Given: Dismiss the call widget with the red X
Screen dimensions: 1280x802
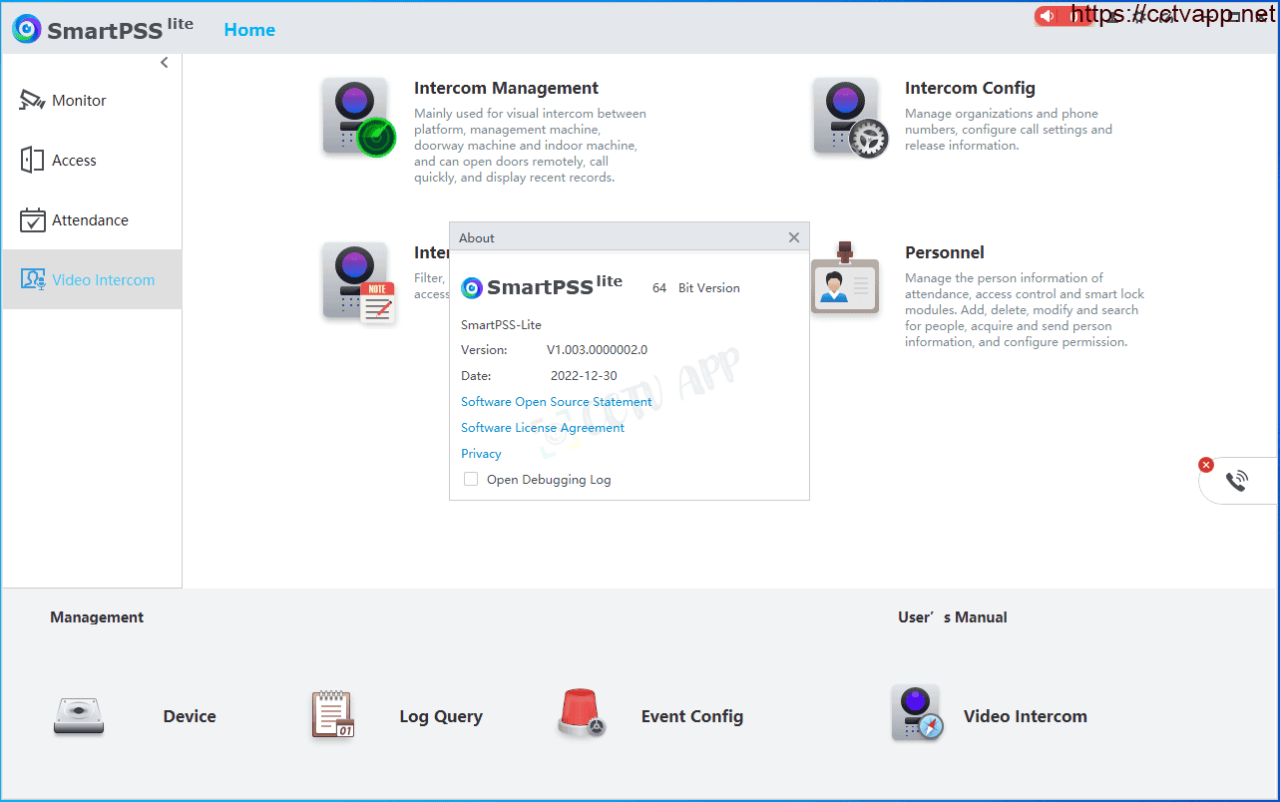Looking at the screenshot, I should pyautogui.click(x=1206, y=465).
